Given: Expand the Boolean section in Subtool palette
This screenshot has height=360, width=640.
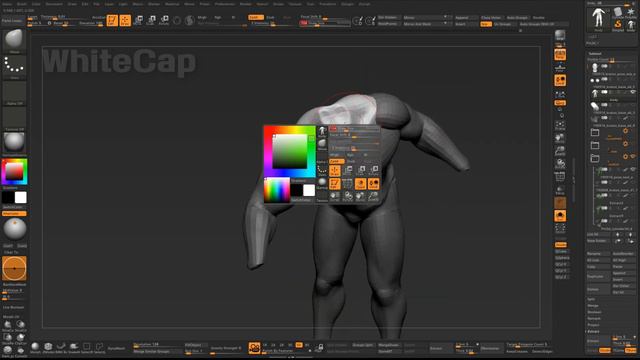Looking at the screenshot, I should coord(594,312).
